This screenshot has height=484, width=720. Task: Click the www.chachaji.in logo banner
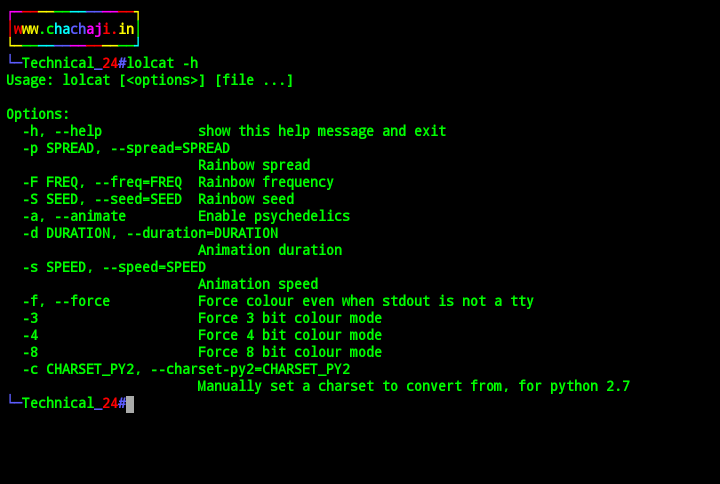click(74, 29)
